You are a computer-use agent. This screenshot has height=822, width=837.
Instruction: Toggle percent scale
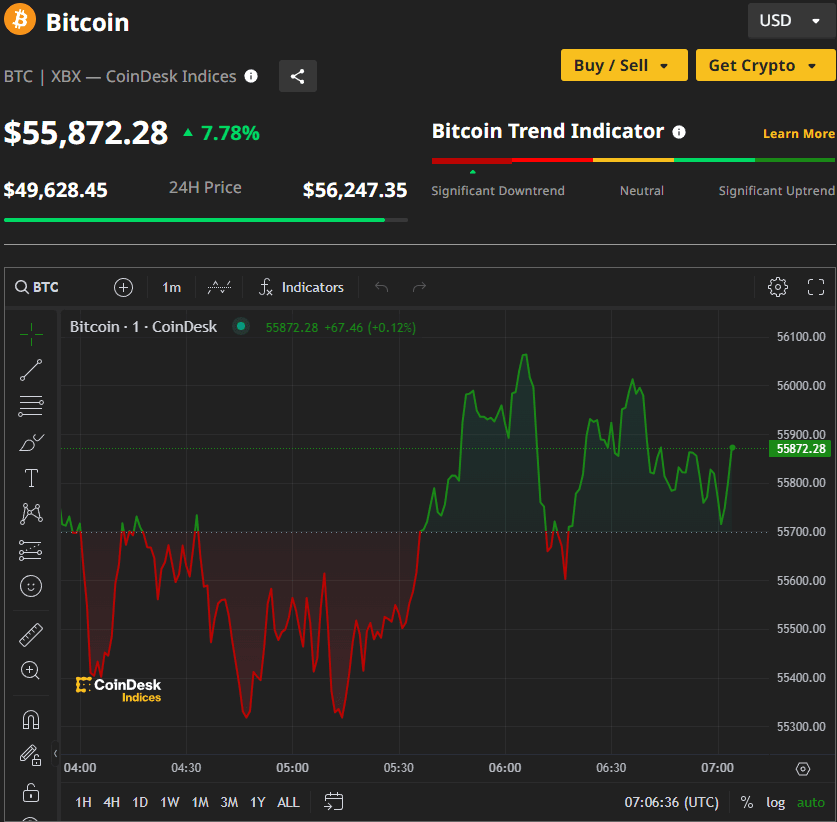[747, 802]
